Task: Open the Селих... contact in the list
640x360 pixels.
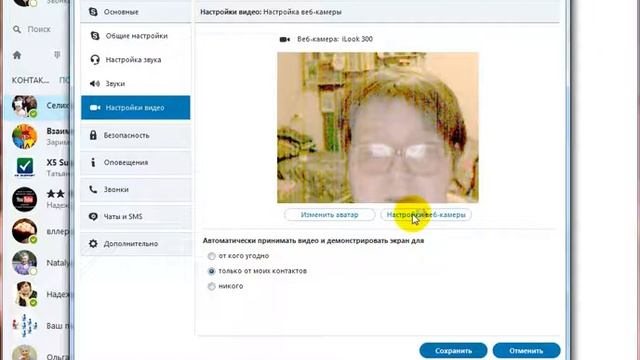Action: click(37, 107)
